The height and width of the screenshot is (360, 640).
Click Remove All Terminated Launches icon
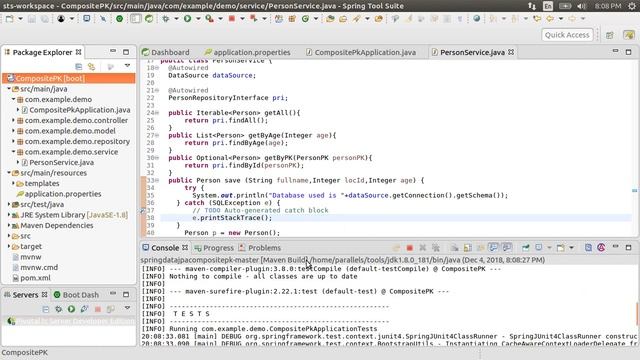pos(436,248)
